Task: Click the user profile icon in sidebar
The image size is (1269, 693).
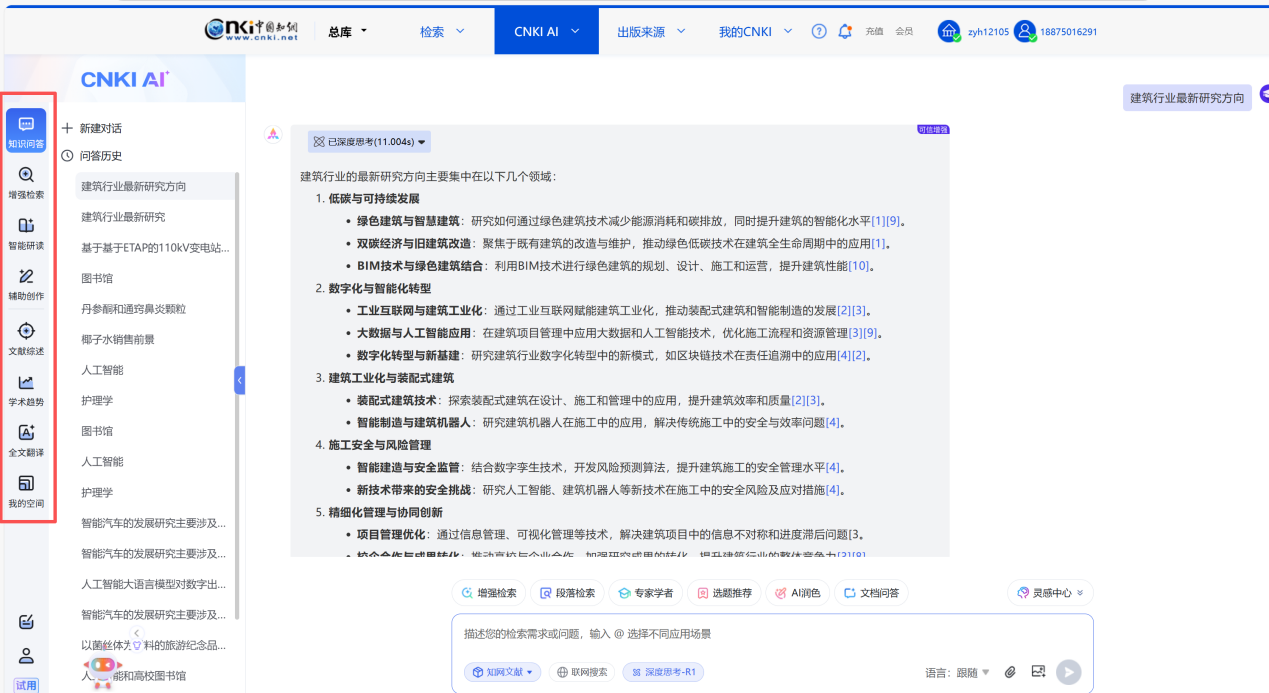Action: [x=27, y=656]
